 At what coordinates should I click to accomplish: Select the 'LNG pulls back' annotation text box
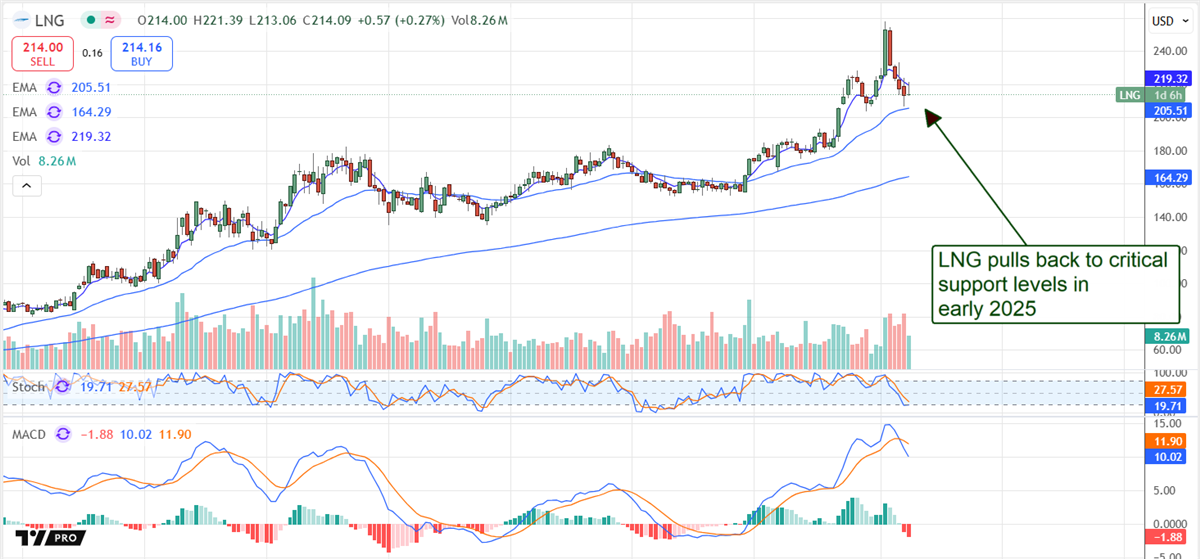click(x=1051, y=285)
